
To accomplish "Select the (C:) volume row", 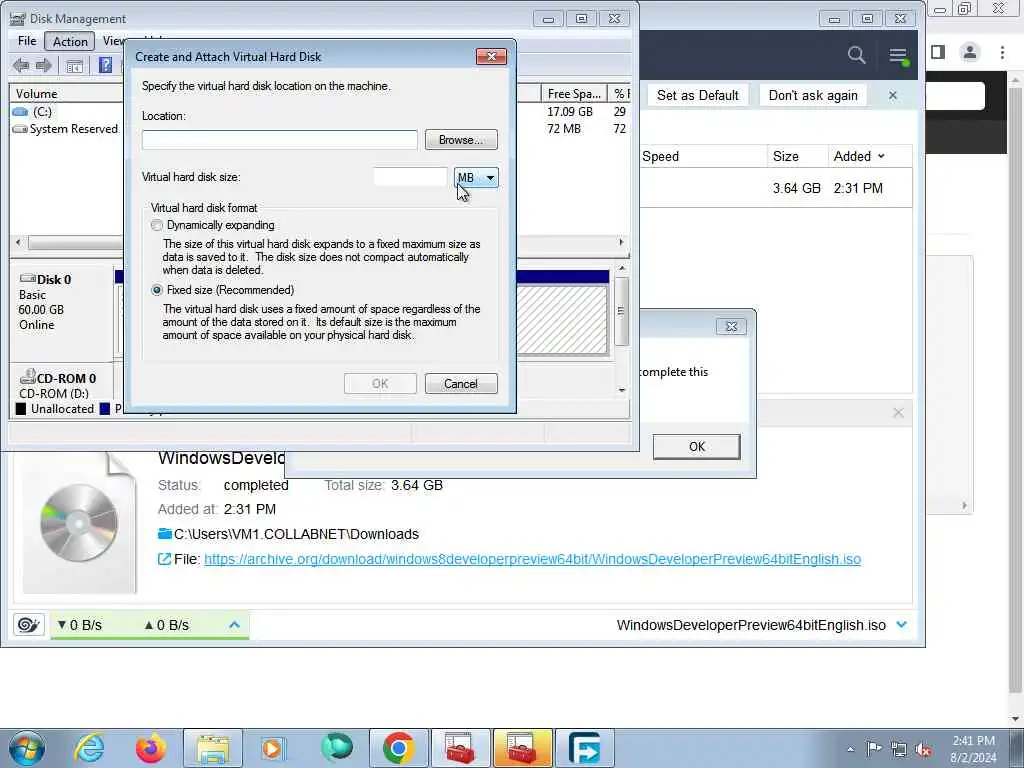I will 65,112.
